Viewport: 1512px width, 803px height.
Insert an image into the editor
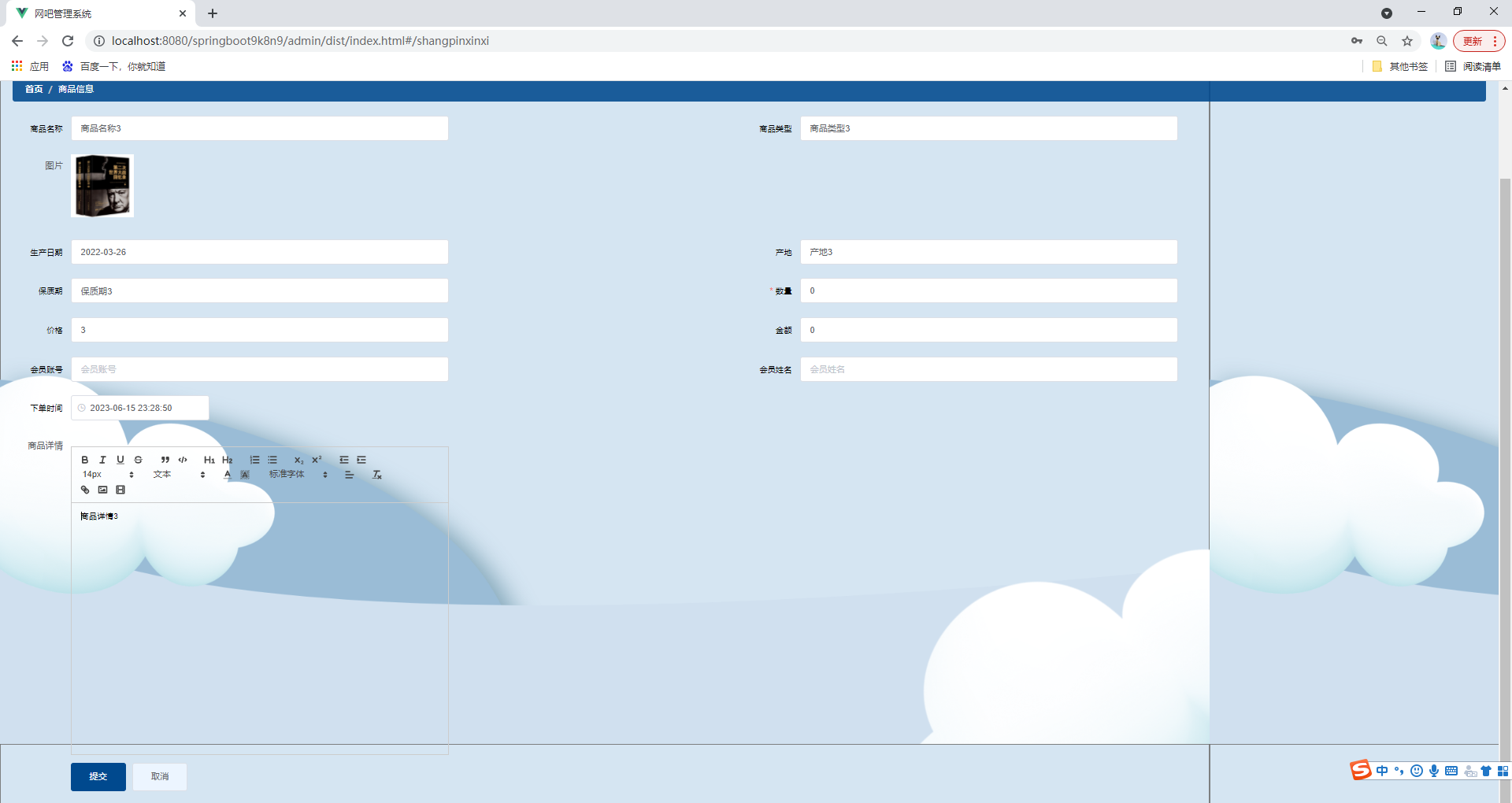coord(102,490)
